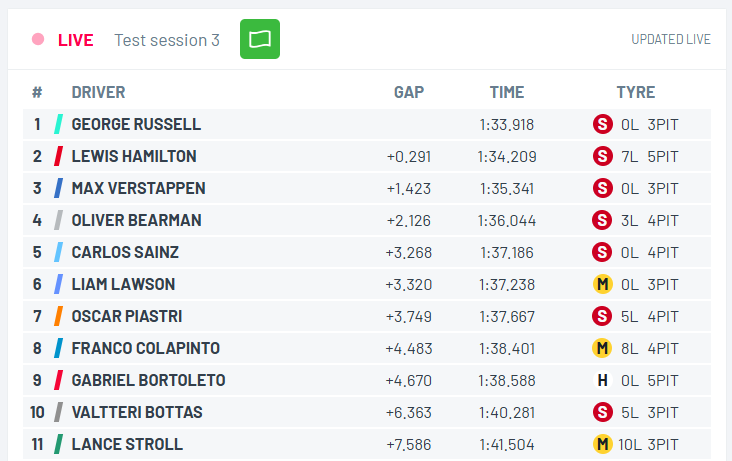Click Carlos Sainz's team color stripe

pos(59,252)
